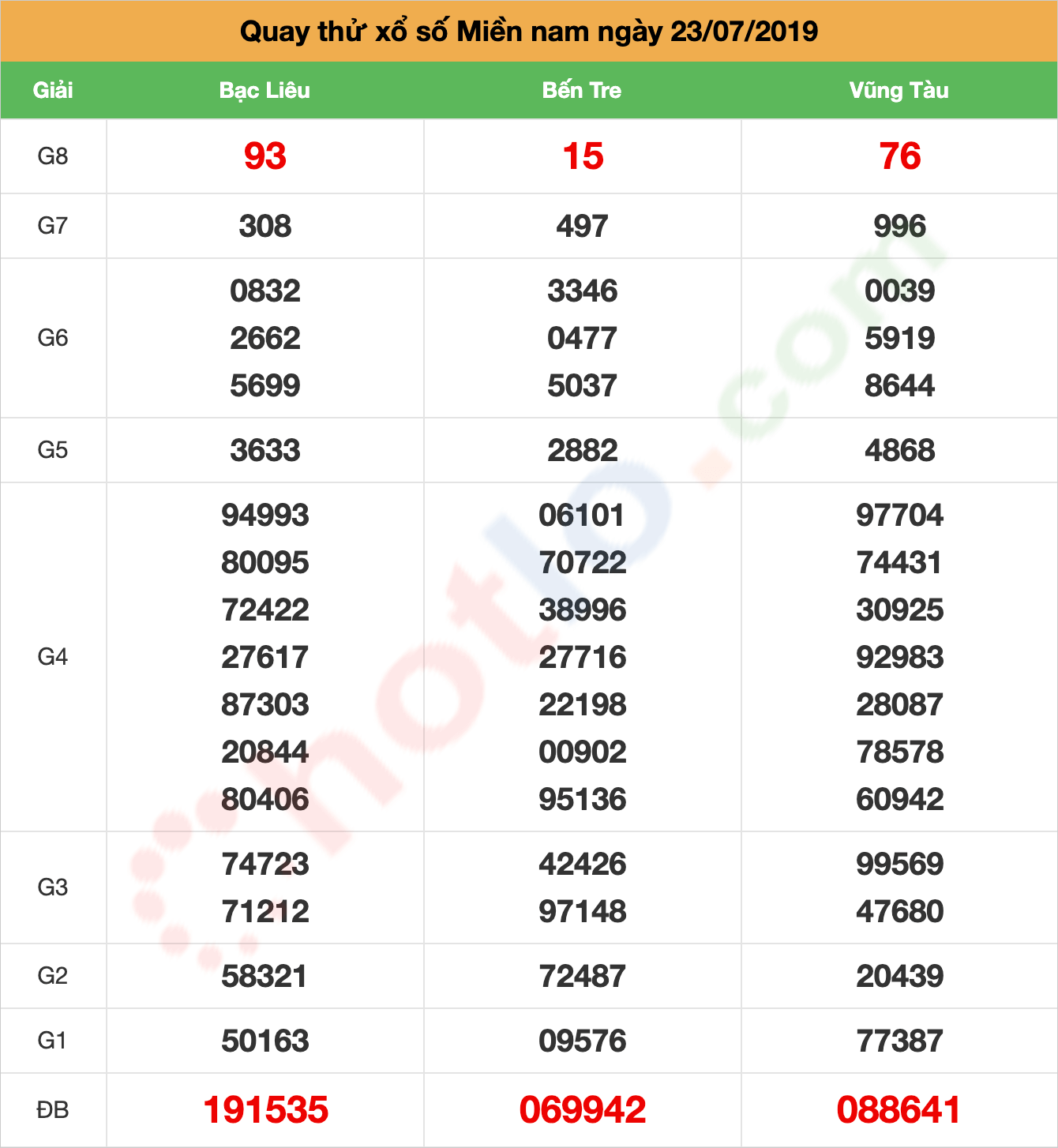Click the red G8 number 76

coord(900,156)
